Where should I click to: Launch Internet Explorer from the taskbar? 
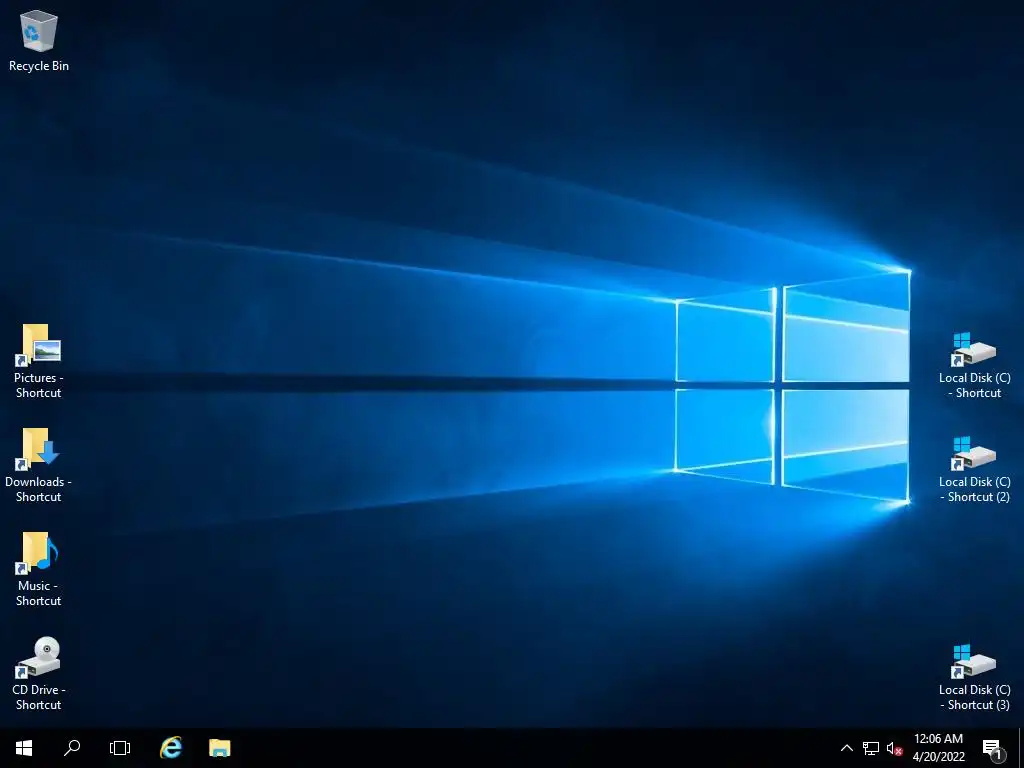171,748
